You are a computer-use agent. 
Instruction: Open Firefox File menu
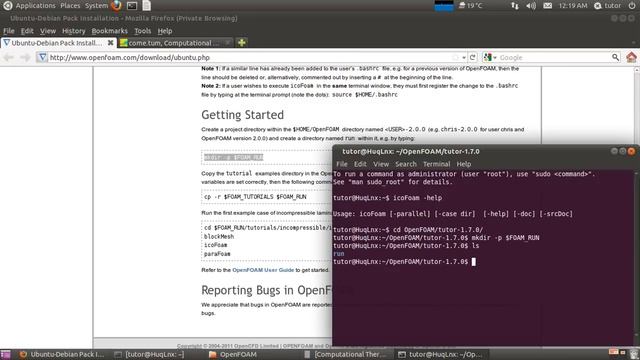9,31
